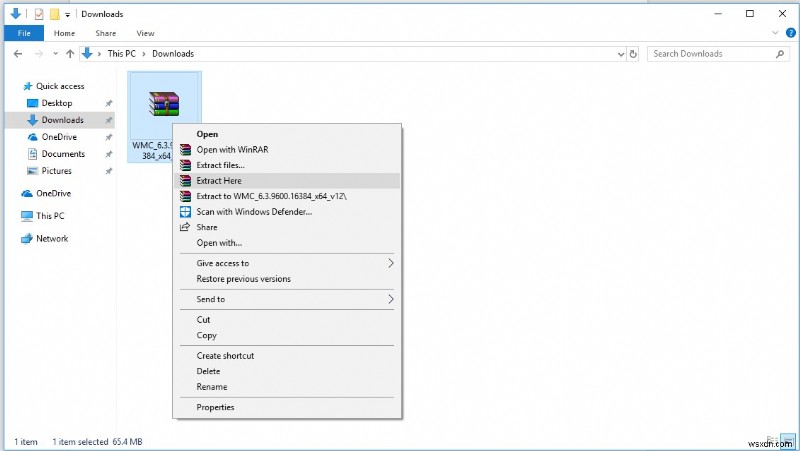Screen dimensions: 800x451
Task: Click the Forward navigation arrow
Action: coord(39,54)
